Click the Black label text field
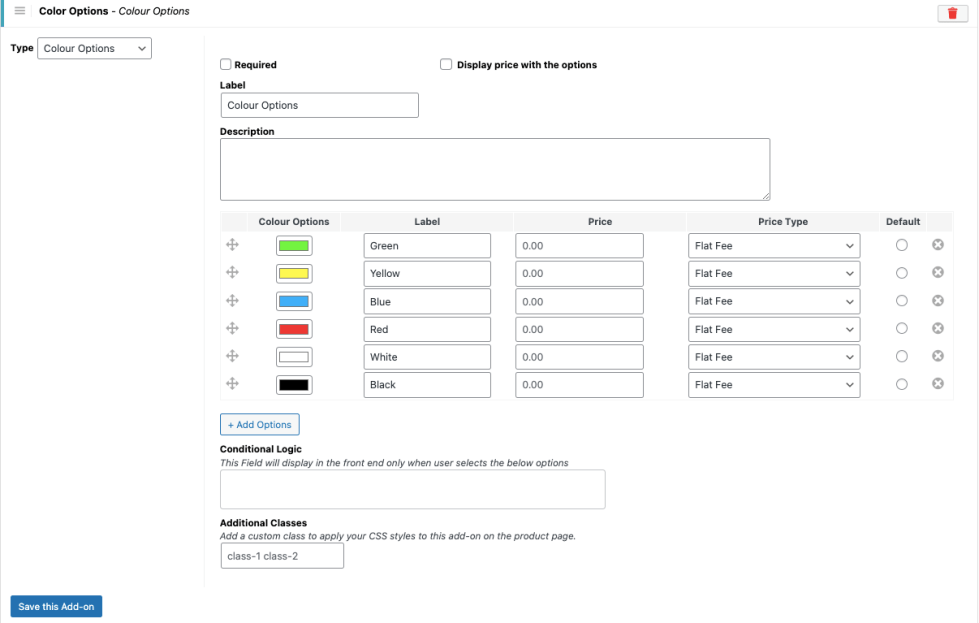Image resolution: width=979 pixels, height=623 pixels. (x=427, y=385)
